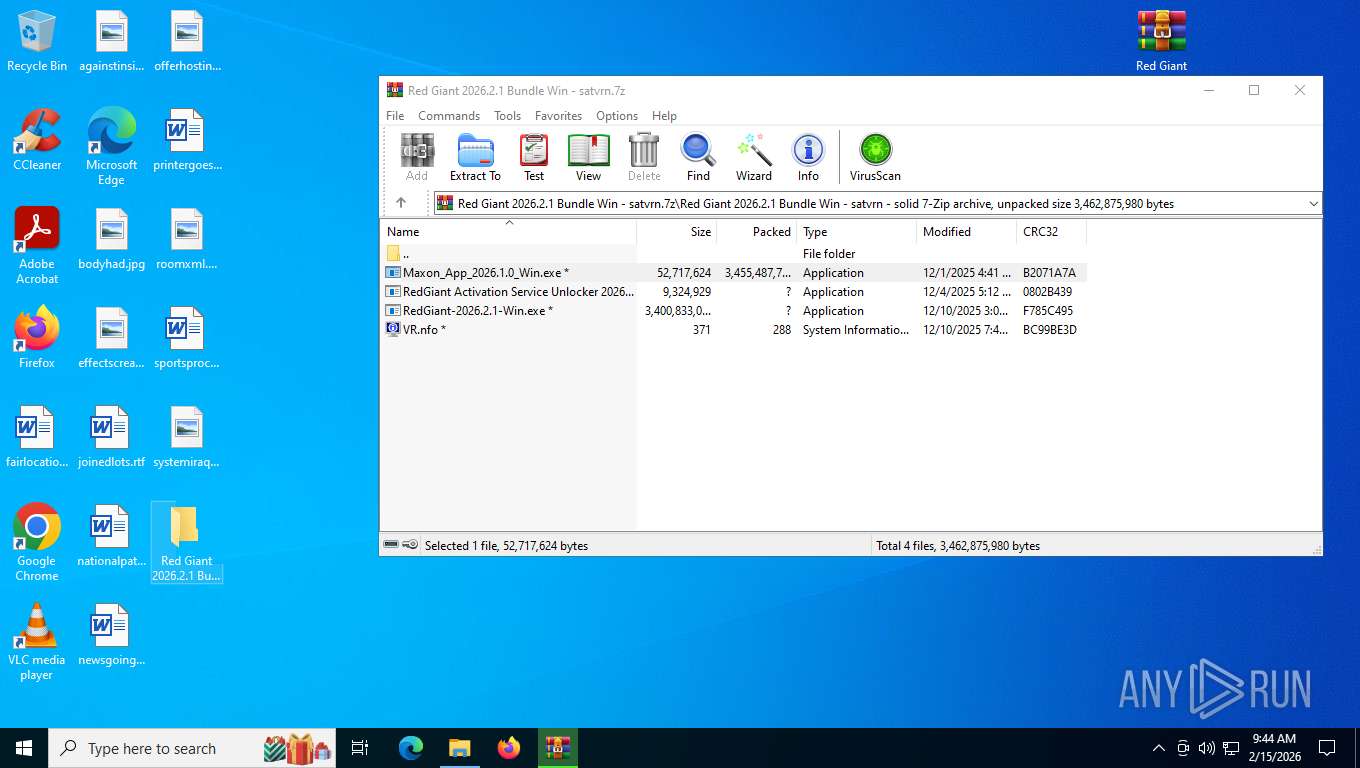Open the volume control tray icon
The width and height of the screenshot is (1360, 768).
click(x=1207, y=748)
